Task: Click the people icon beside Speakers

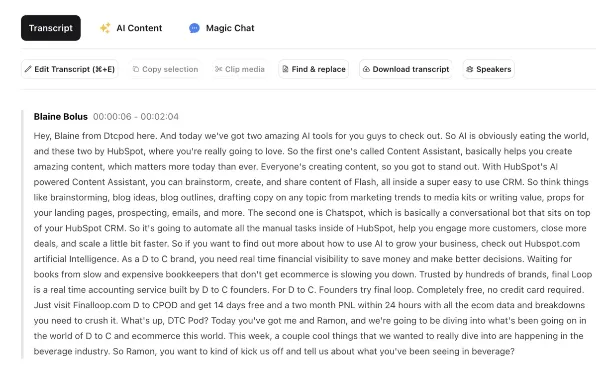Action: [470, 69]
